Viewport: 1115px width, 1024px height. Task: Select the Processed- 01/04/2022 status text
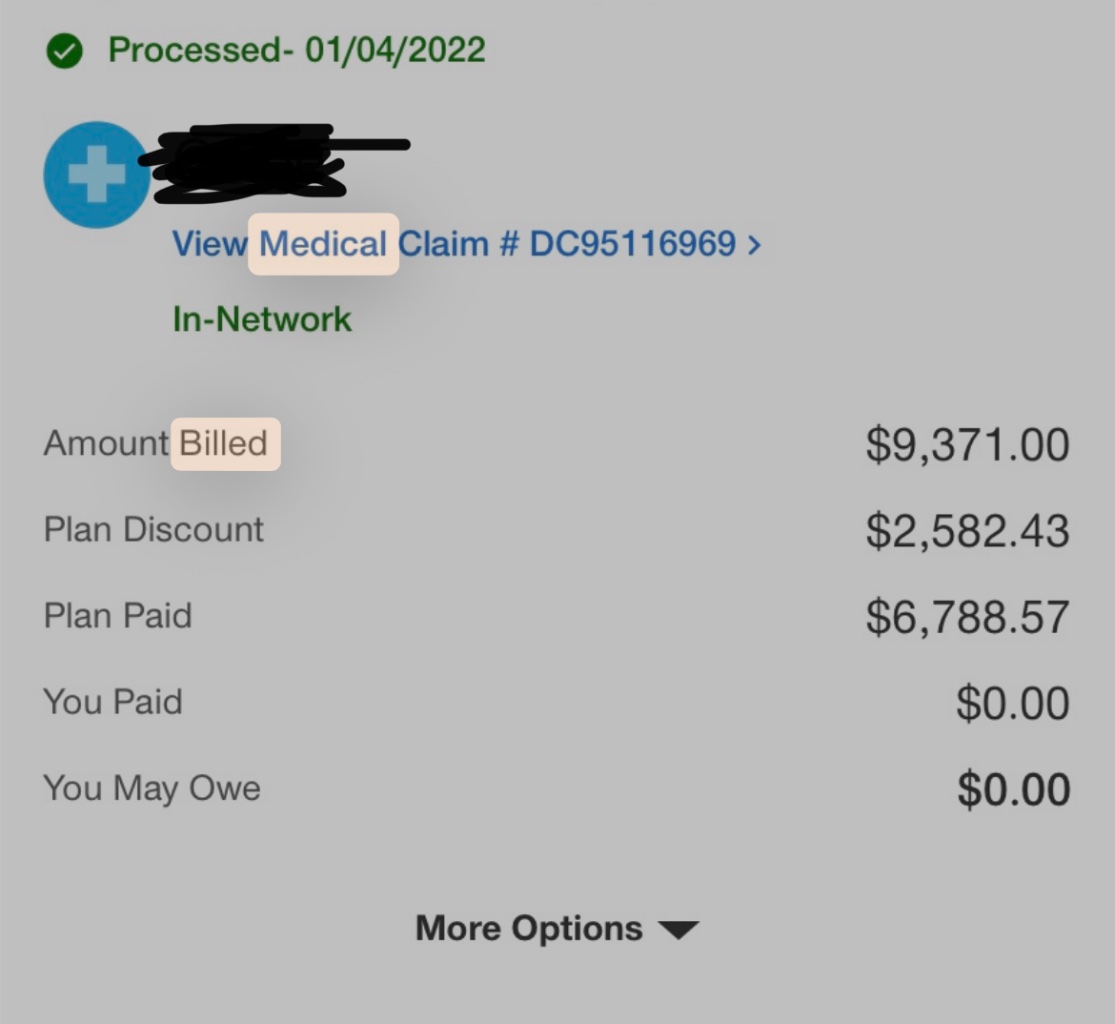(x=297, y=50)
